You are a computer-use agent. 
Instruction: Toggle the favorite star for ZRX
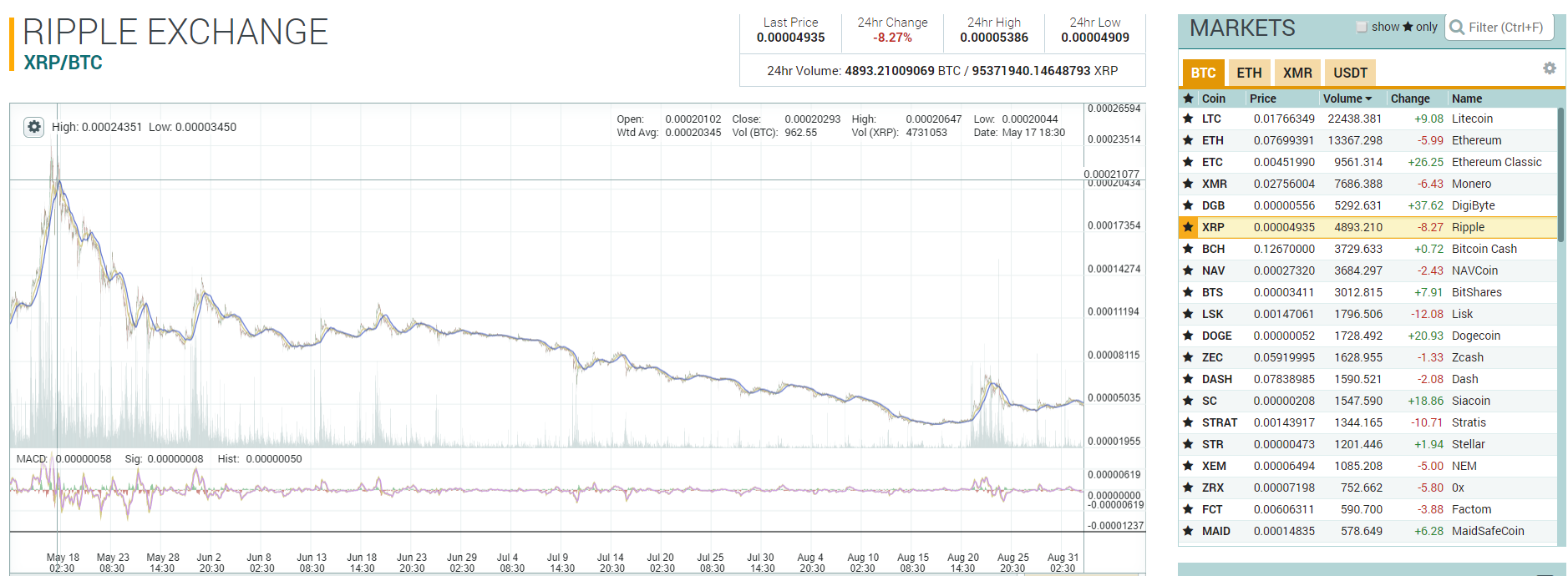click(x=1188, y=488)
